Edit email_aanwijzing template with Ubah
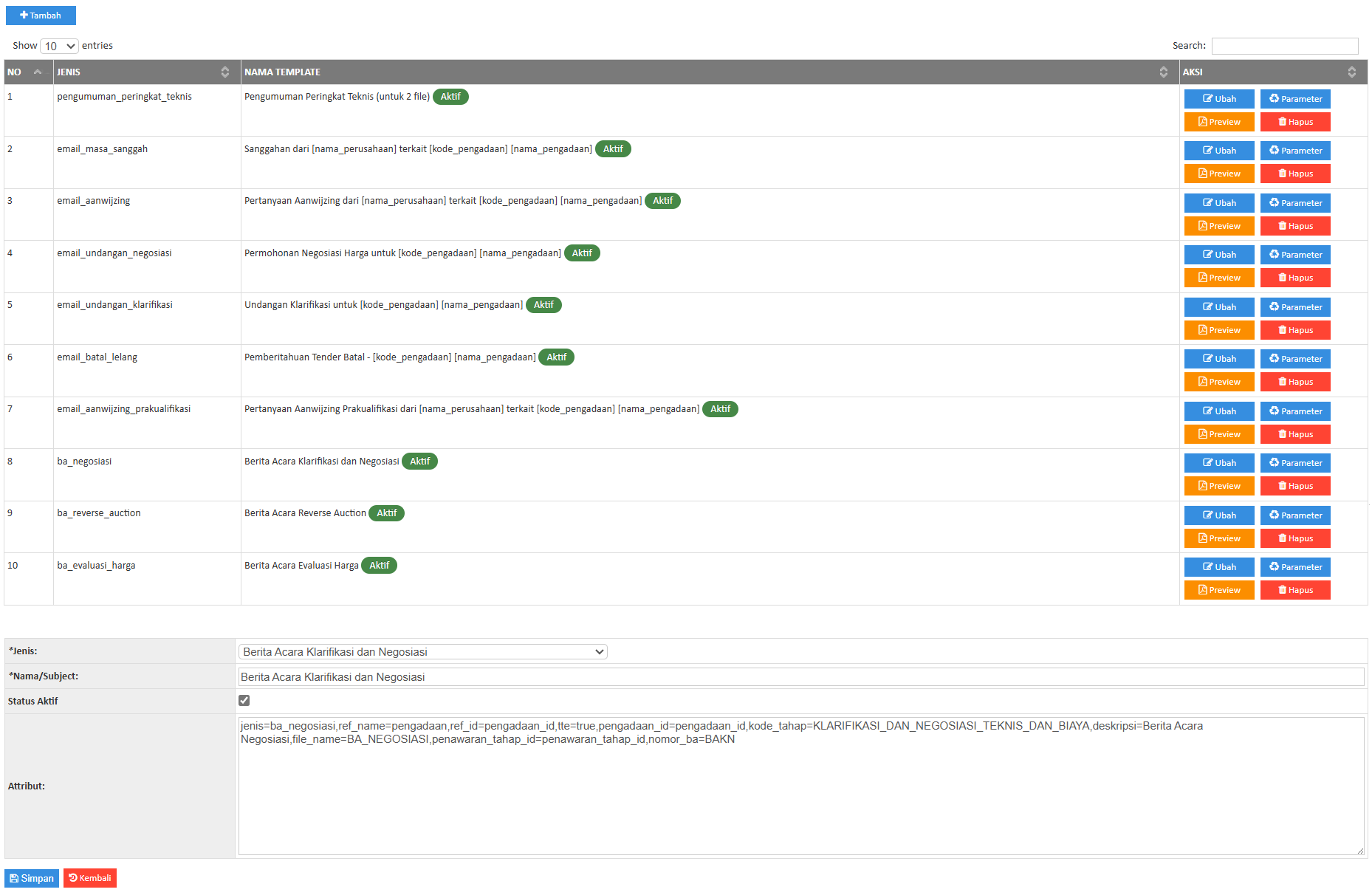 pyautogui.click(x=1219, y=203)
